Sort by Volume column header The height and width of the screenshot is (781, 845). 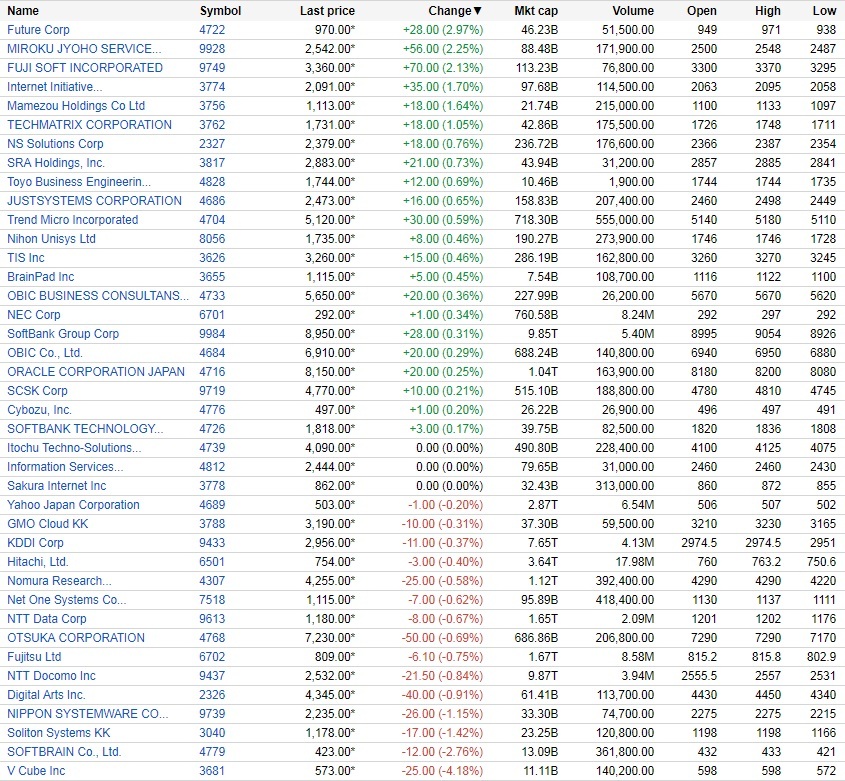633,11
